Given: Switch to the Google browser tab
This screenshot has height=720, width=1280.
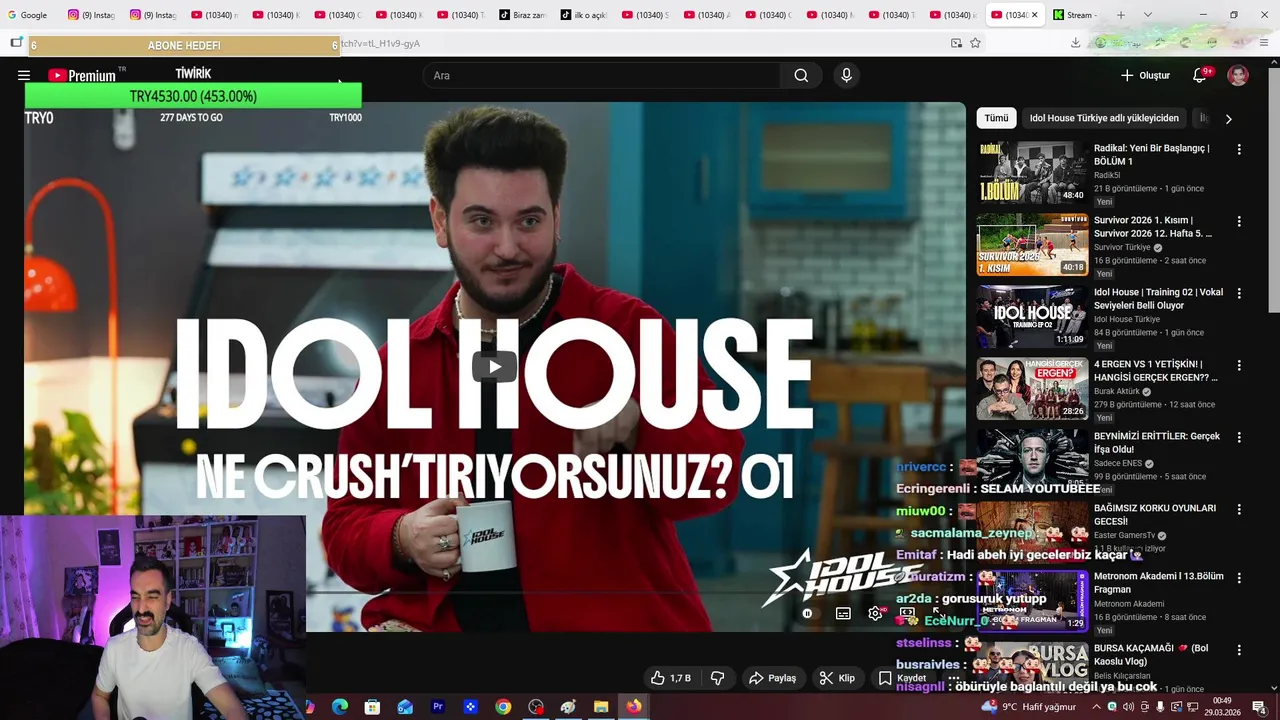Looking at the screenshot, I should tap(28, 15).
